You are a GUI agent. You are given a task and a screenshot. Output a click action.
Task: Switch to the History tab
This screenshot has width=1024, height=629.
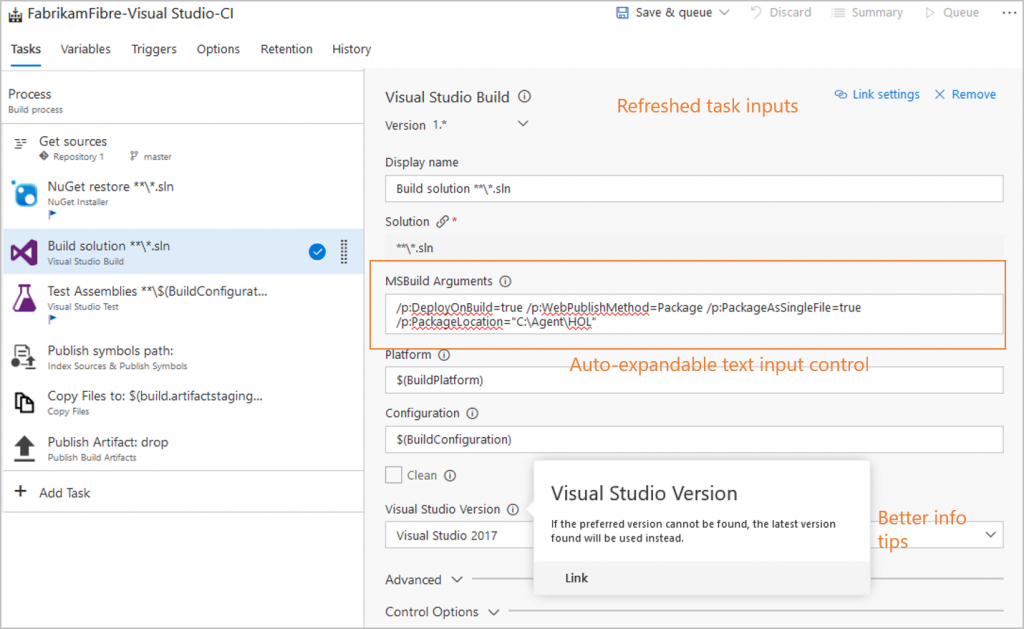click(x=351, y=49)
